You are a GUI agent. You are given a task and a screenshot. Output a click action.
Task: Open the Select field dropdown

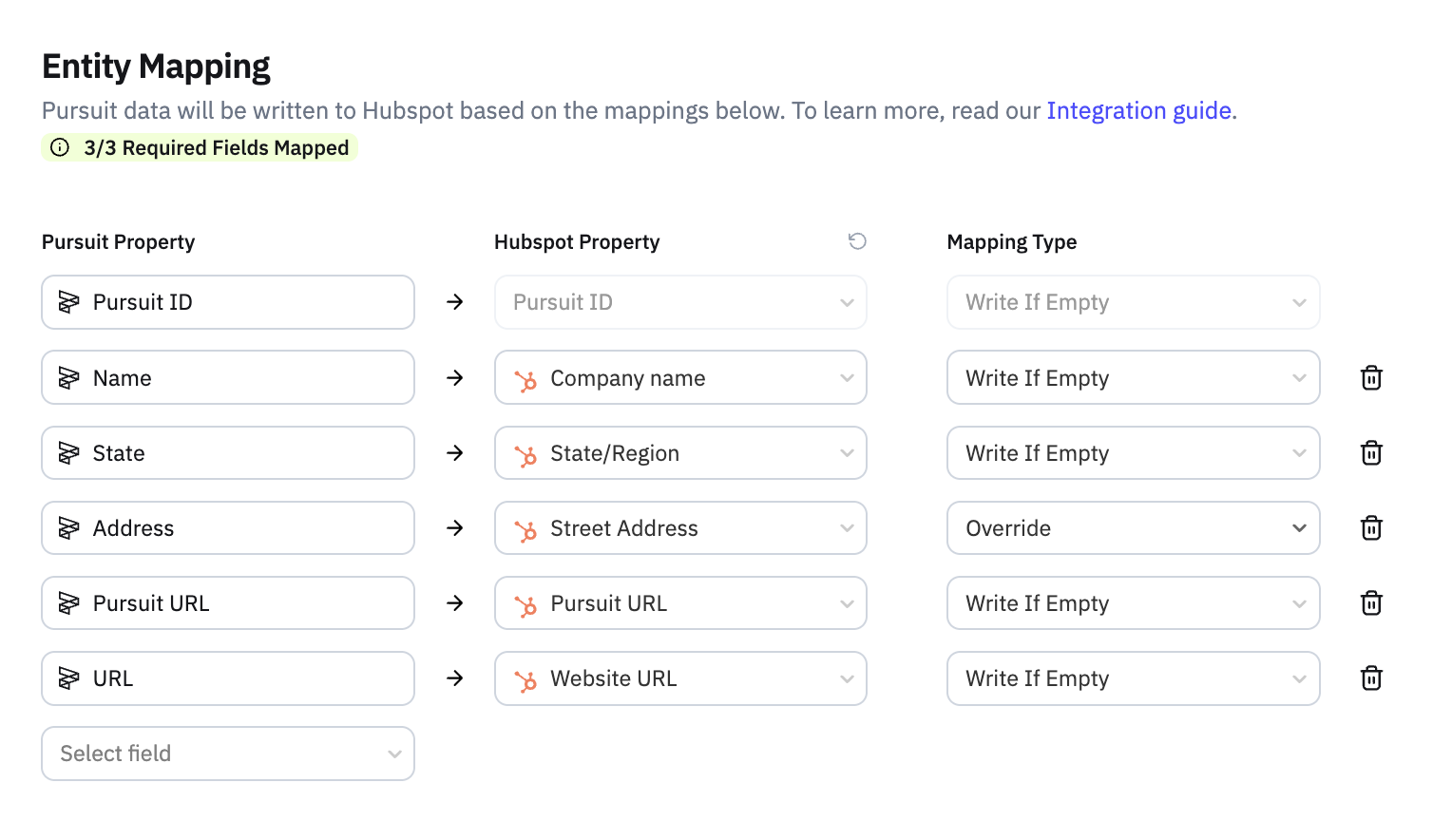(x=228, y=754)
